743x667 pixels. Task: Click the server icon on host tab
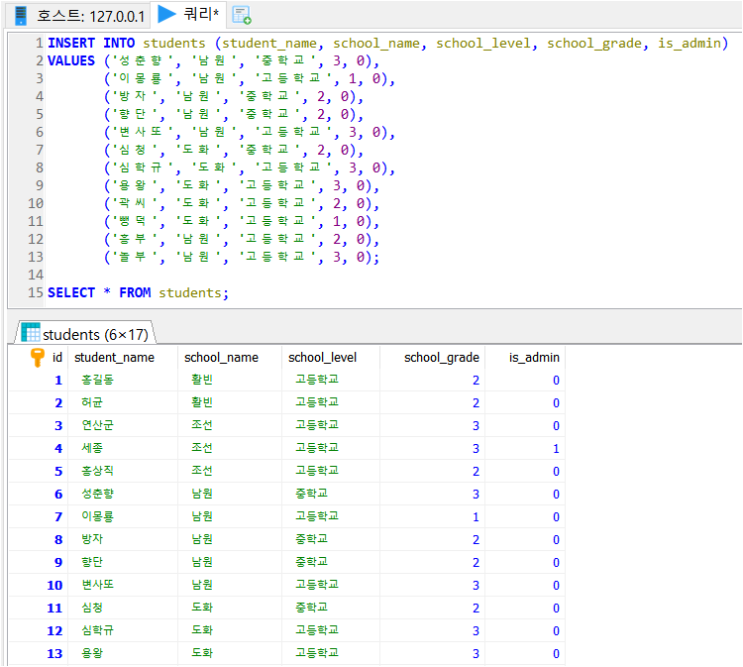click(x=21, y=16)
